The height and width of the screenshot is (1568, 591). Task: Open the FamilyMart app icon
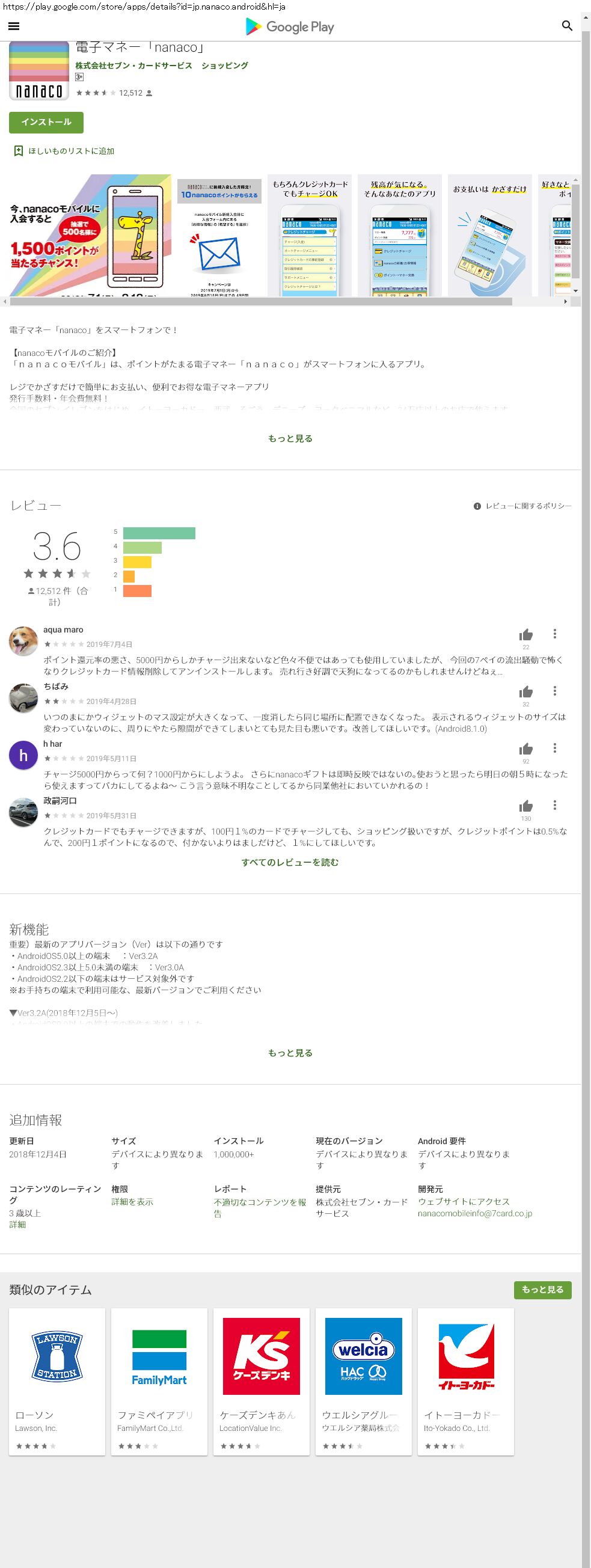159,1356
